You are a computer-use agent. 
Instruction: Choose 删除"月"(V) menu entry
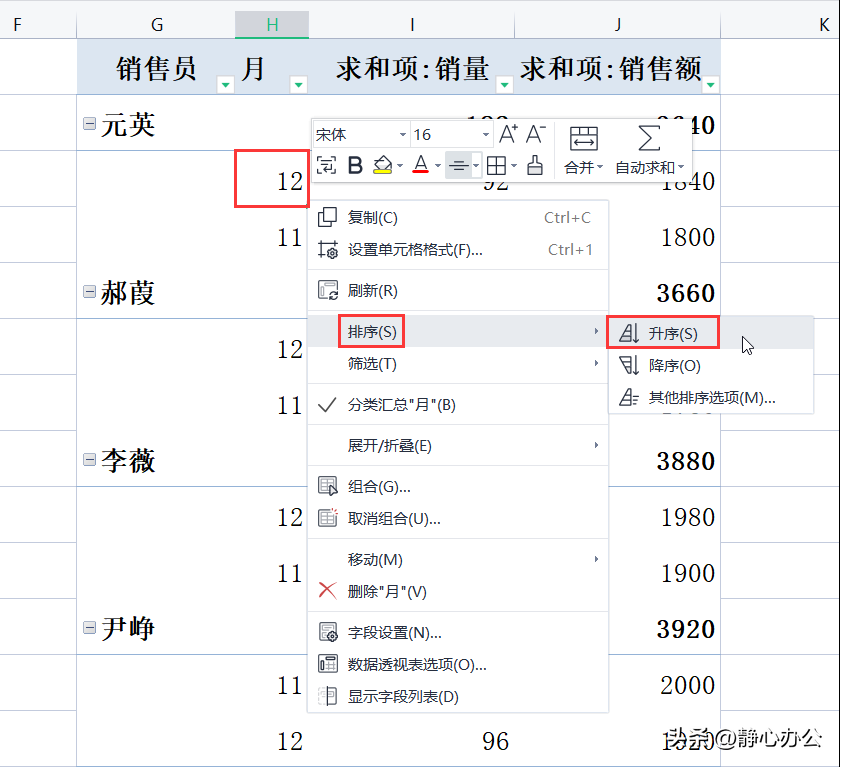point(458,592)
